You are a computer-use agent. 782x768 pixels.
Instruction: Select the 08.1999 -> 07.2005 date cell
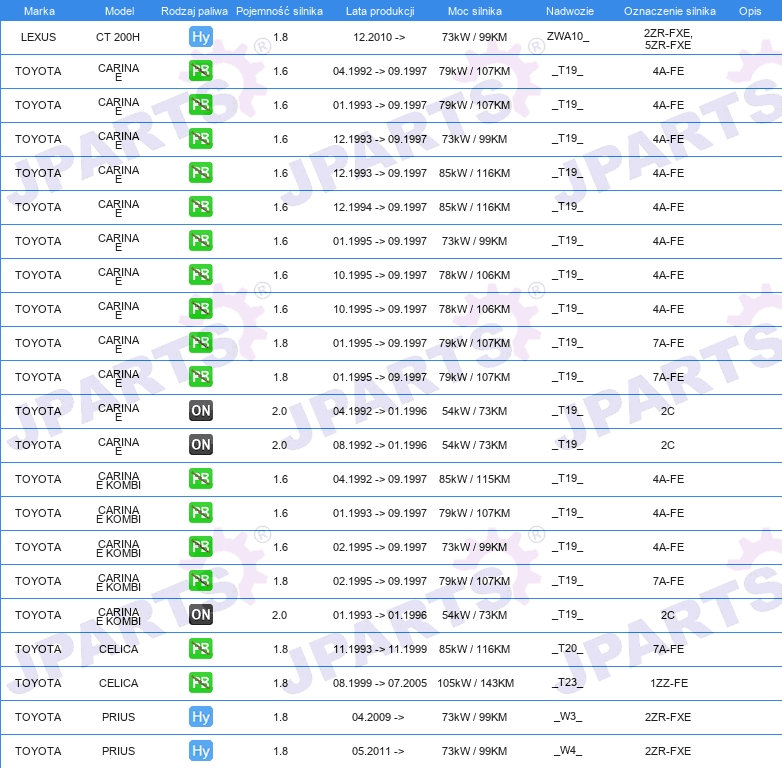pyautogui.click(x=380, y=683)
